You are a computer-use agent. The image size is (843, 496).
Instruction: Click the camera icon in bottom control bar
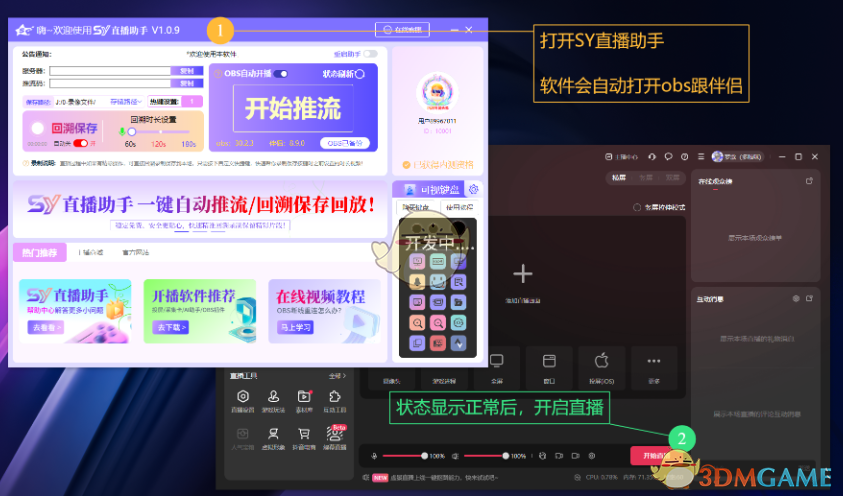click(x=575, y=456)
